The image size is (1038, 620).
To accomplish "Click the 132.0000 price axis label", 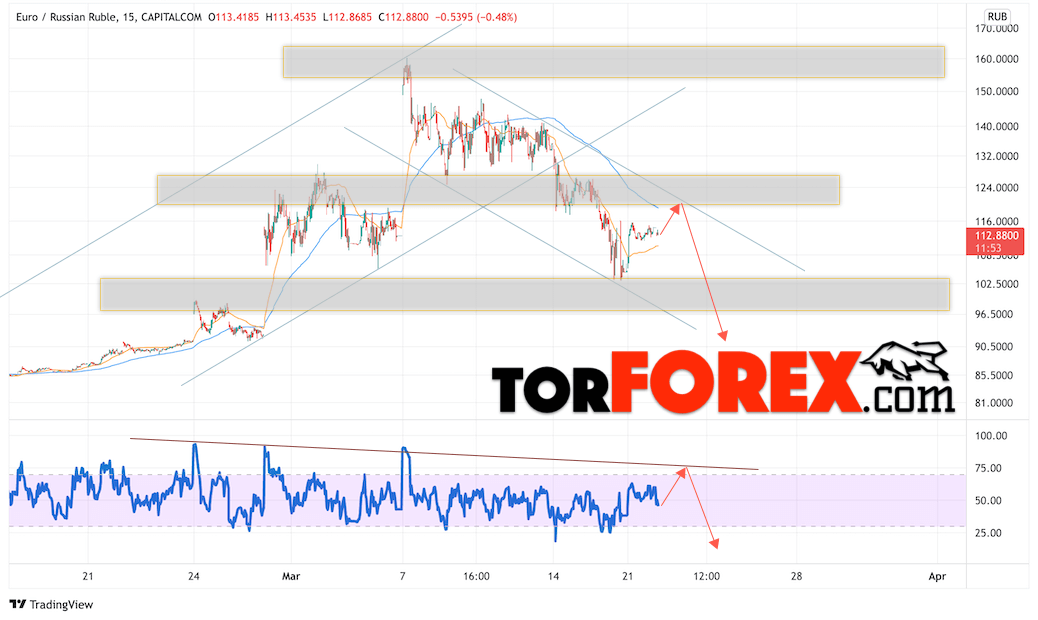I will (996, 156).
